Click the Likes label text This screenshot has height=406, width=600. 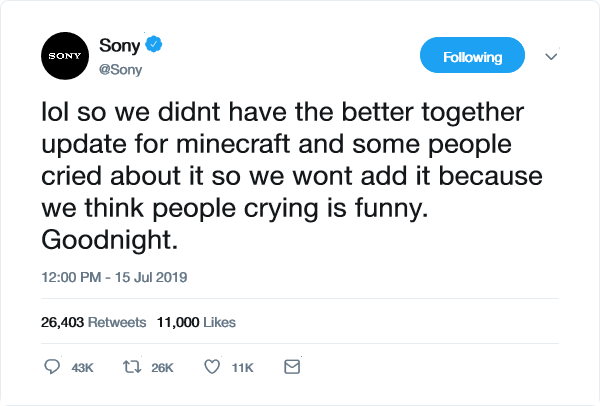click(x=219, y=322)
